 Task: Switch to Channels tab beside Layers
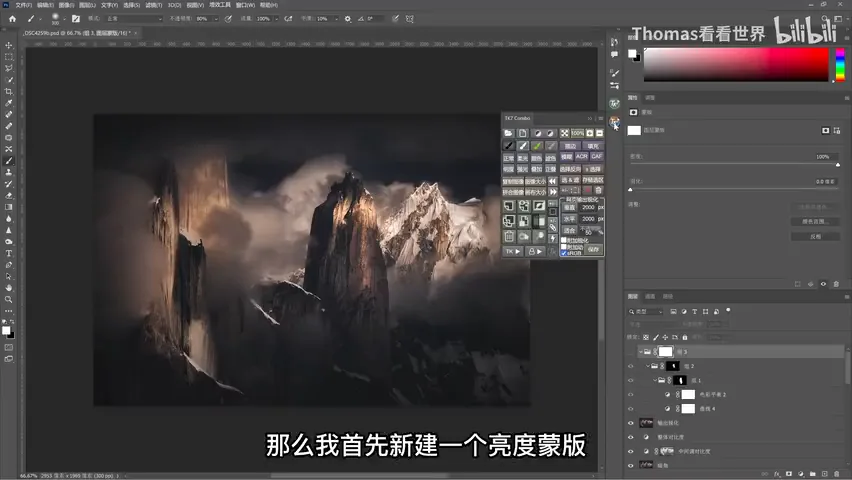click(x=650, y=296)
